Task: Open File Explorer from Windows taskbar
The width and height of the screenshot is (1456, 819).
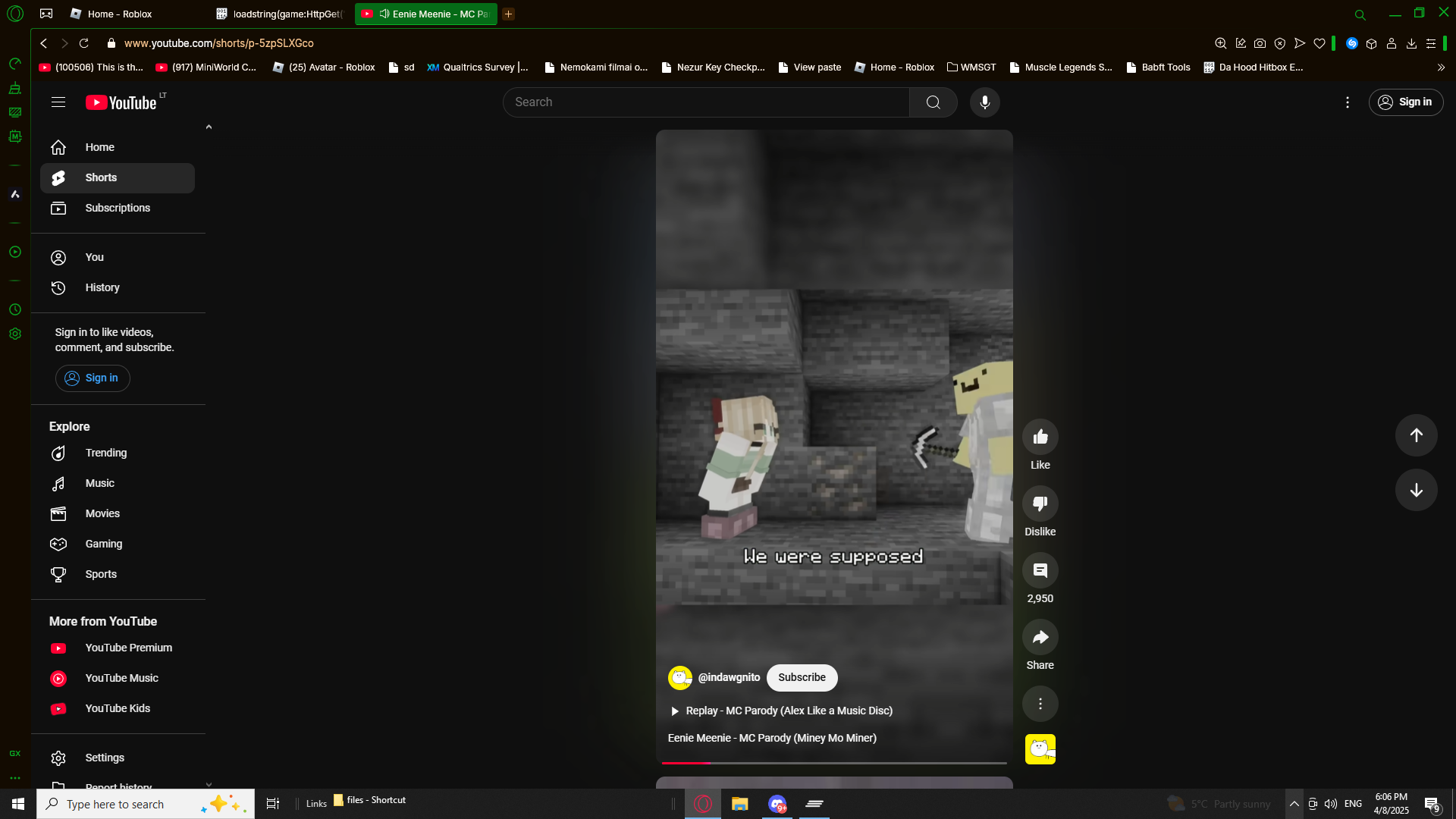Action: tap(739, 804)
